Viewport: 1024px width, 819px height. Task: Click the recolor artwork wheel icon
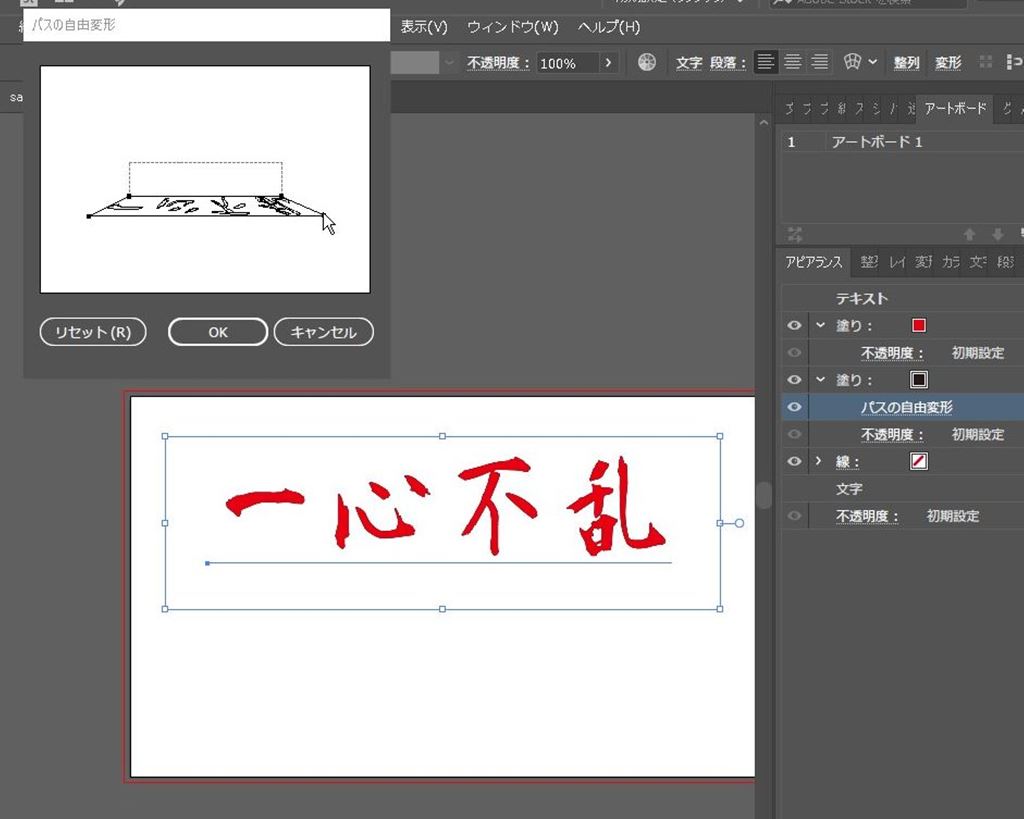point(647,62)
